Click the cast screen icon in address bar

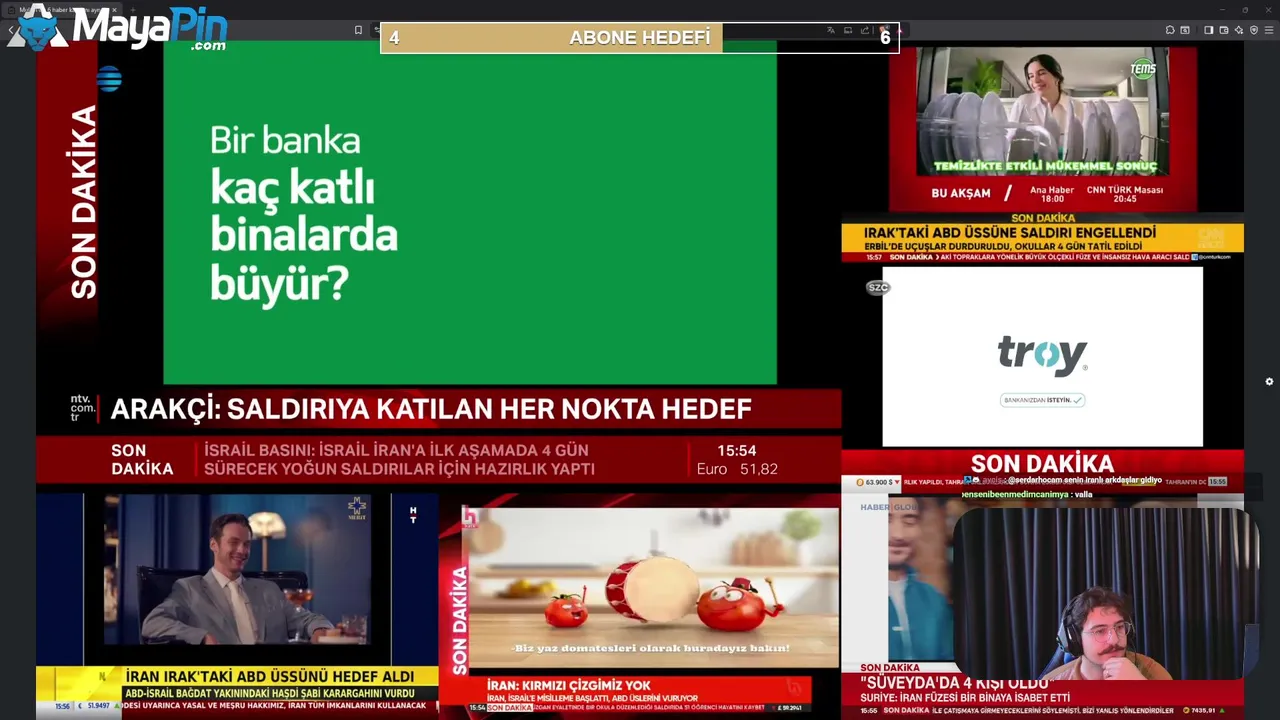tap(848, 30)
